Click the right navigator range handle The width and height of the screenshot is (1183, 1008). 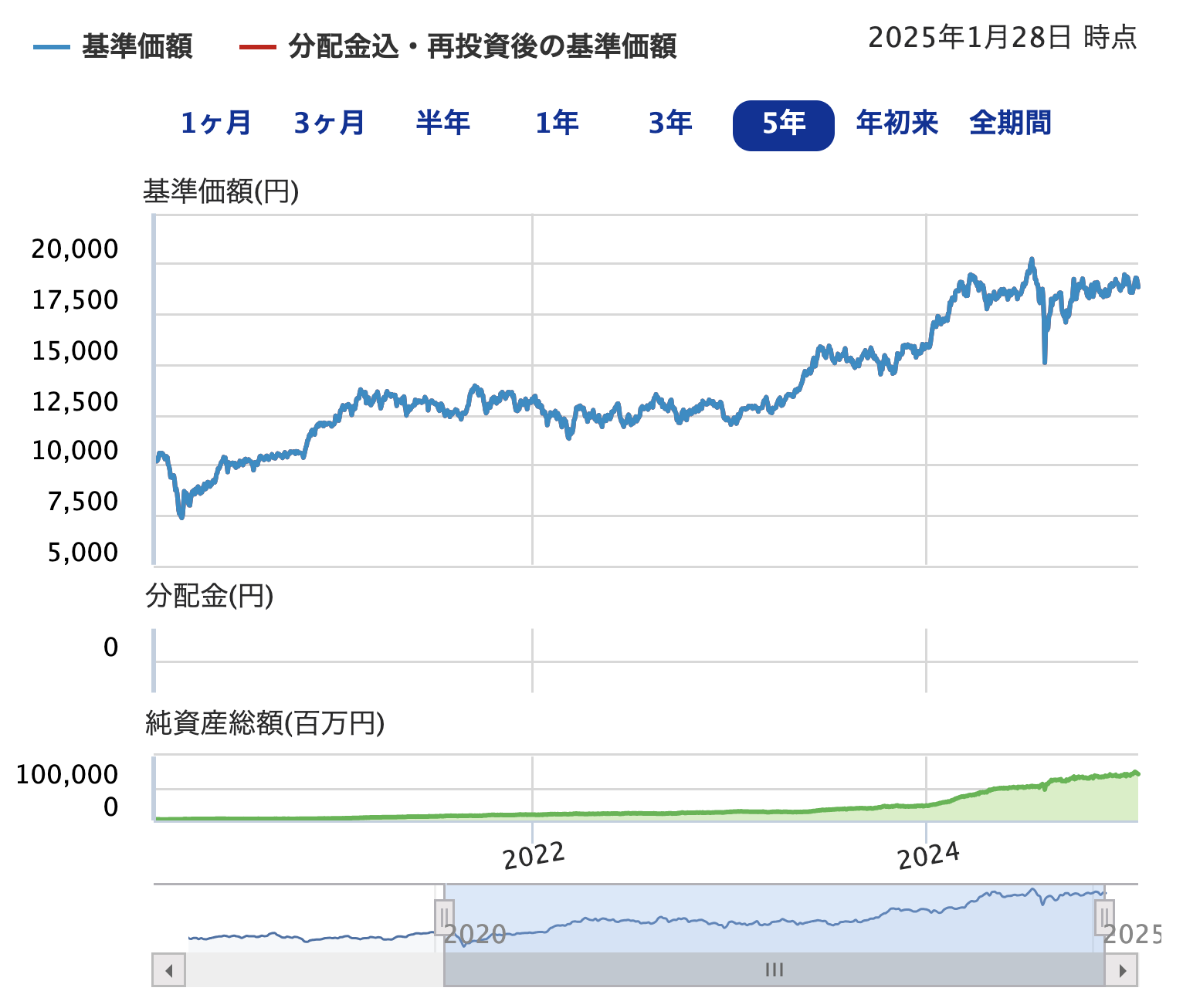click(x=1105, y=918)
